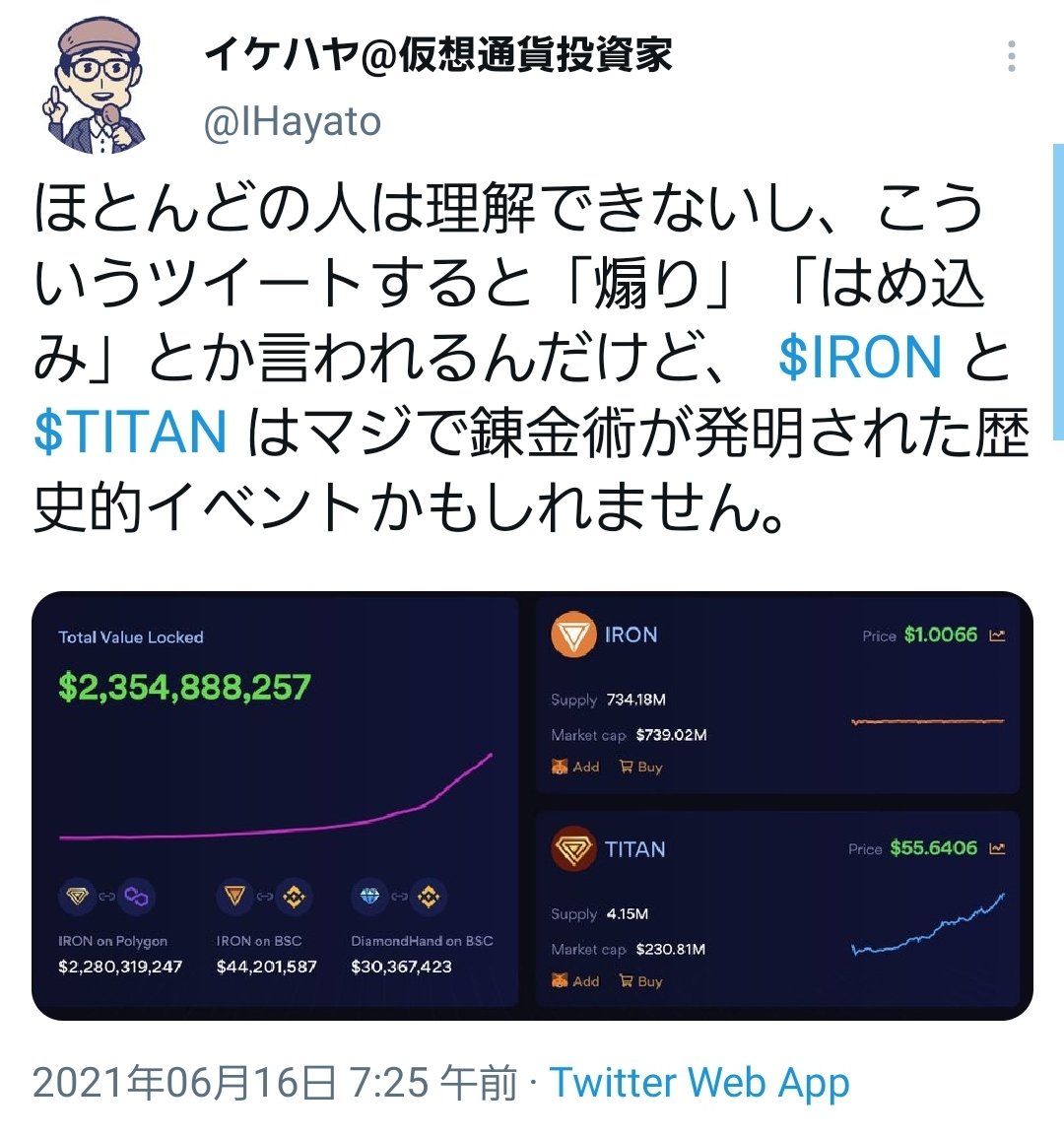This screenshot has width=1064, height=1137.
Task: Click the $TITAN cashtag link
Action: (131, 432)
